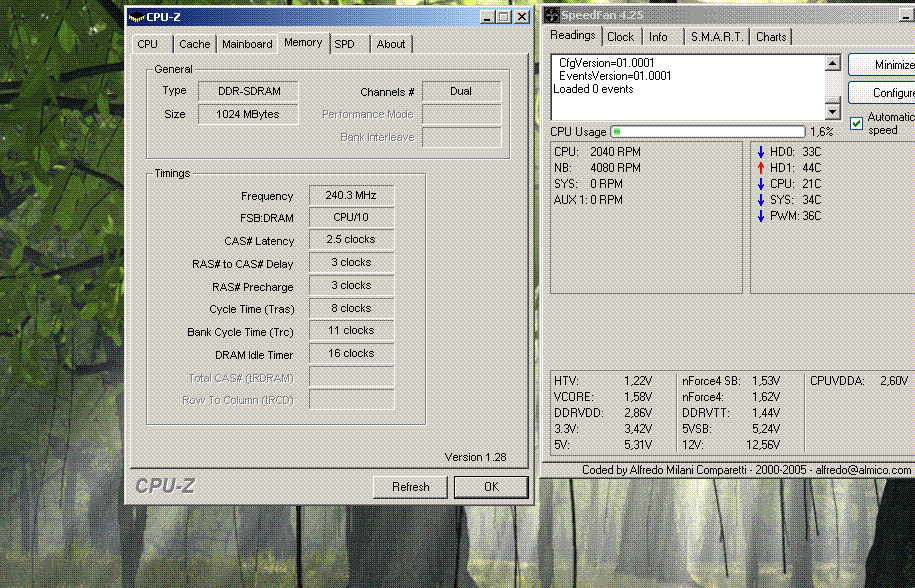
Task: Open the Mainboard tab in CPU-Z
Action: (x=247, y=44)
